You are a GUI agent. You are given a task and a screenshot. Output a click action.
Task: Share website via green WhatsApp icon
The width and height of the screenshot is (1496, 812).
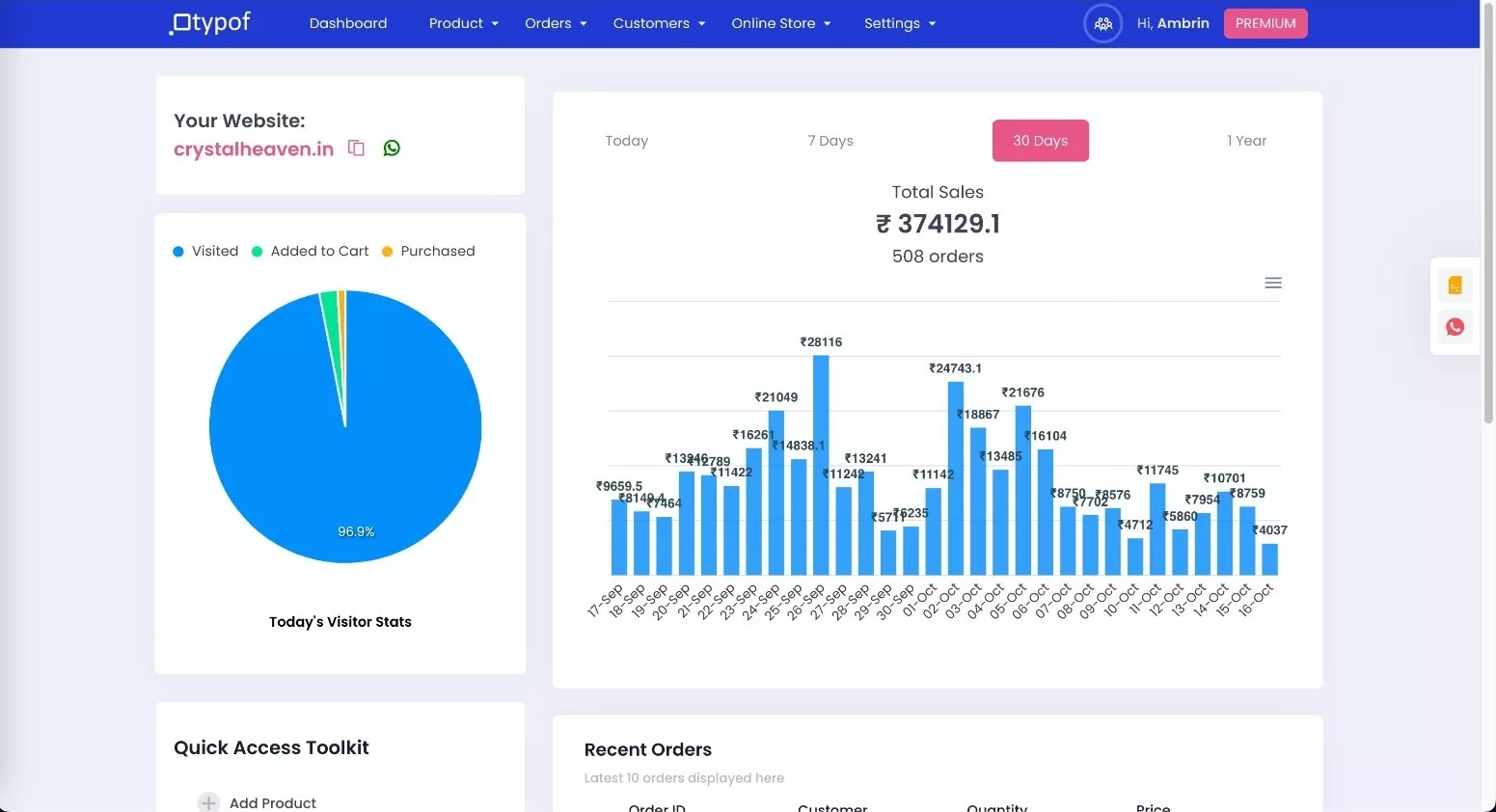pyautogui.click(x=392, y=148)
